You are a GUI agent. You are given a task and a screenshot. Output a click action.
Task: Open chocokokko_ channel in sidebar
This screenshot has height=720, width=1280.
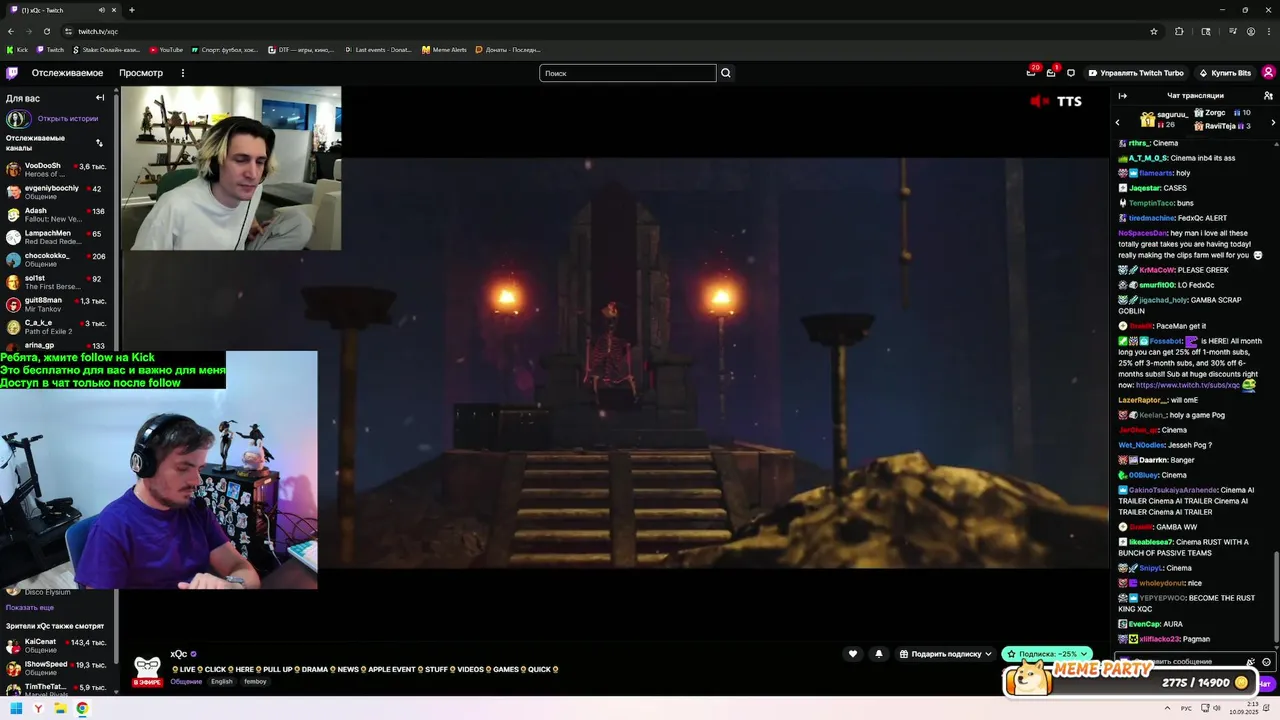59,260
